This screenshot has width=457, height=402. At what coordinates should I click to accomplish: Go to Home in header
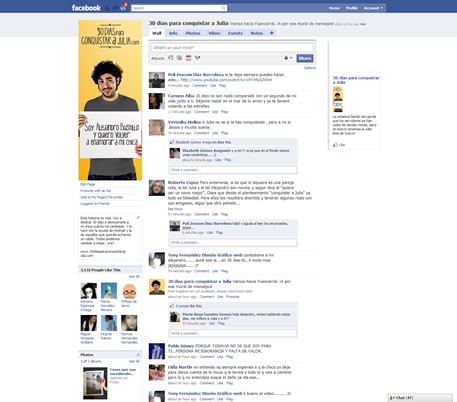[334, 8]
